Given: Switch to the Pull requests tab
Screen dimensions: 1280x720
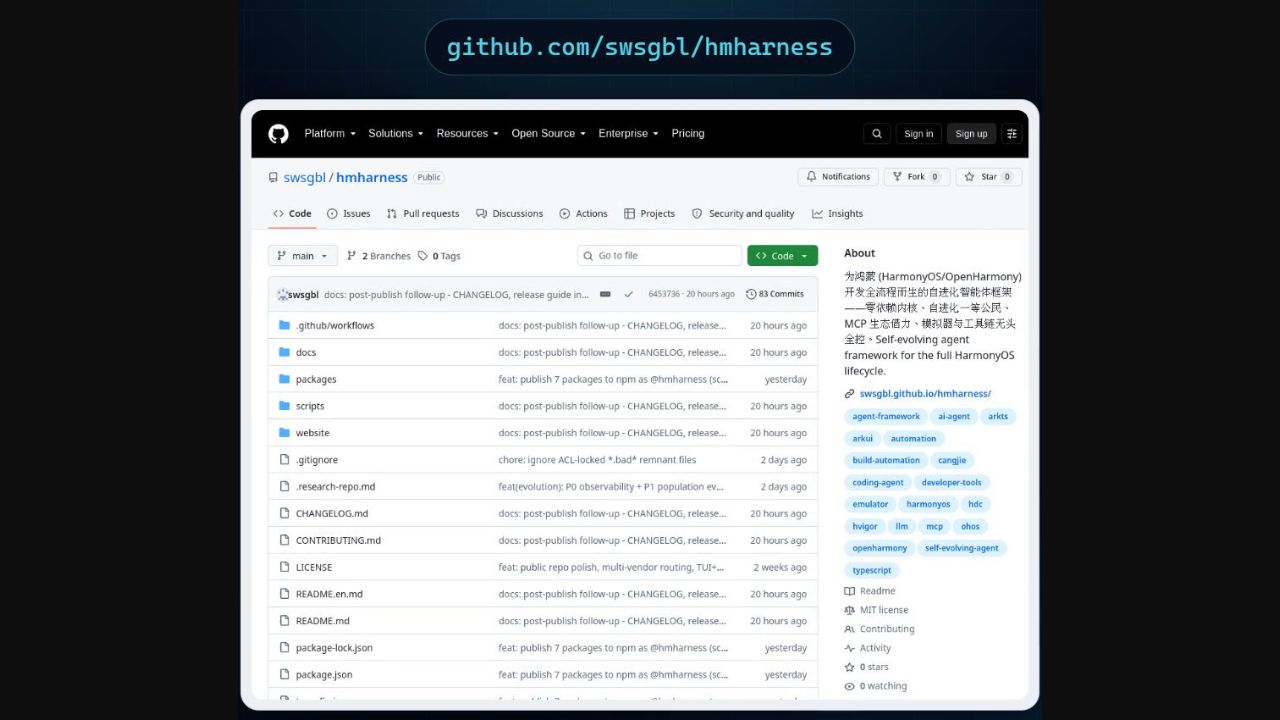Looking at the screenshot, I should 423,214.
